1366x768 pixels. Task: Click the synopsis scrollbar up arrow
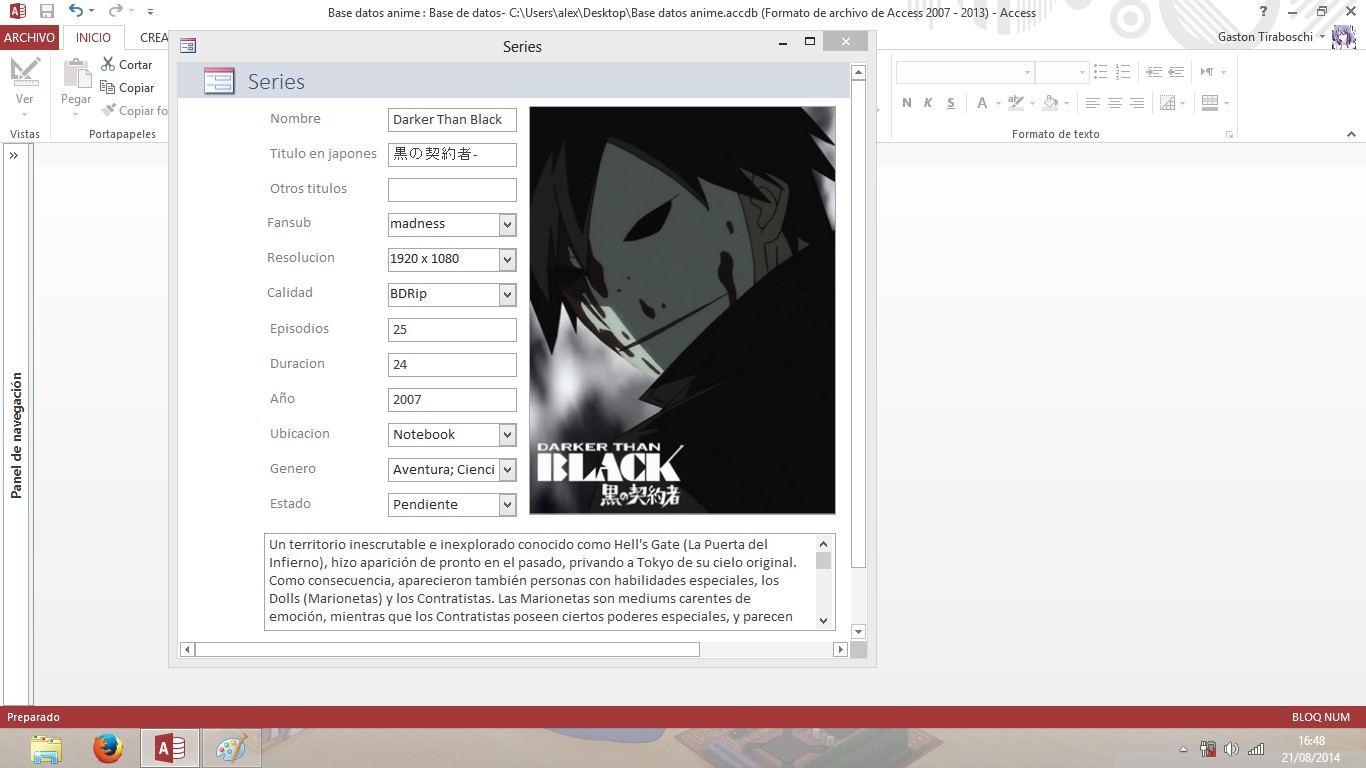824,542
